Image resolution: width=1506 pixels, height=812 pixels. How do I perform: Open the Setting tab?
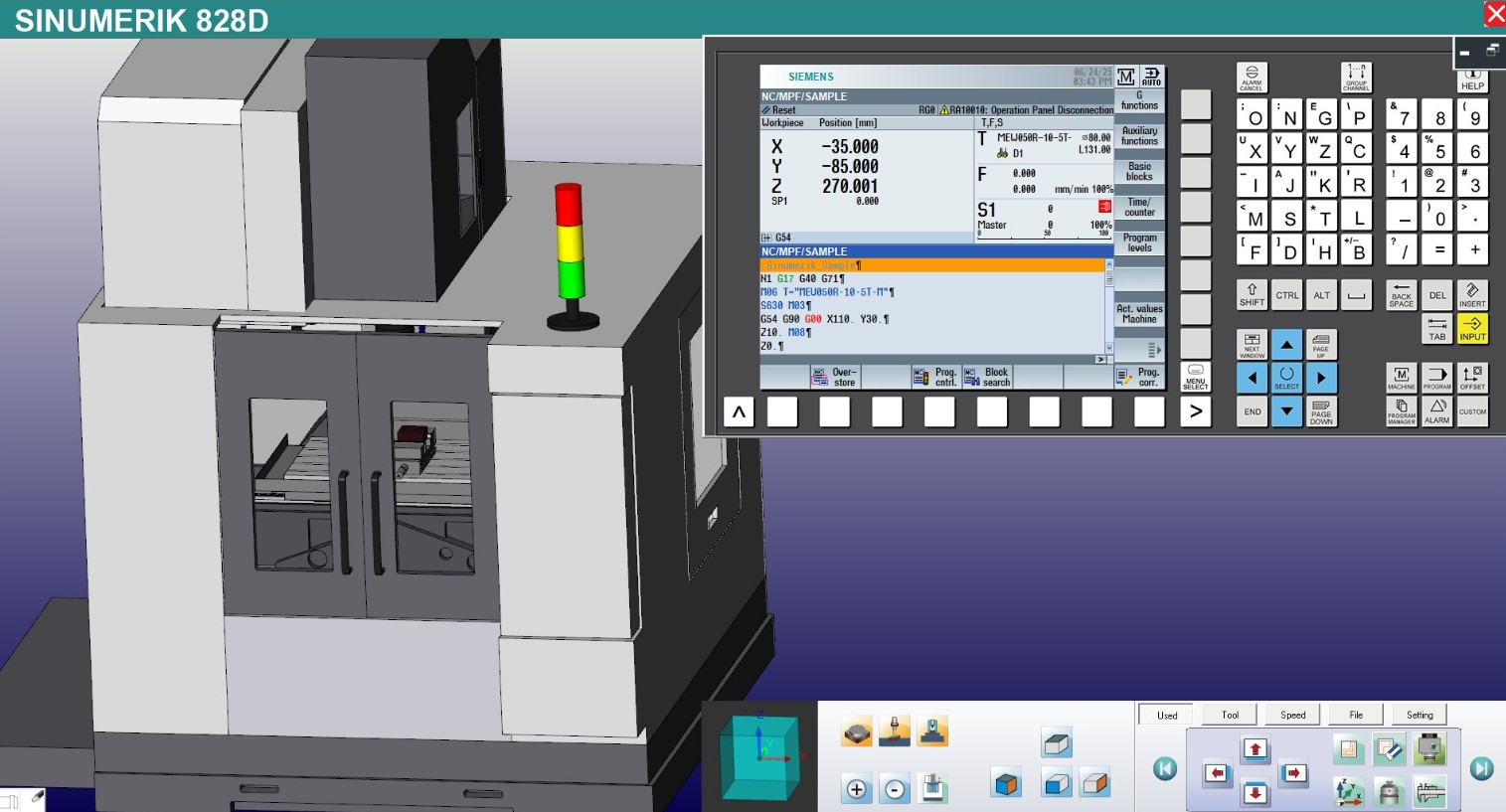(1419, 714)
